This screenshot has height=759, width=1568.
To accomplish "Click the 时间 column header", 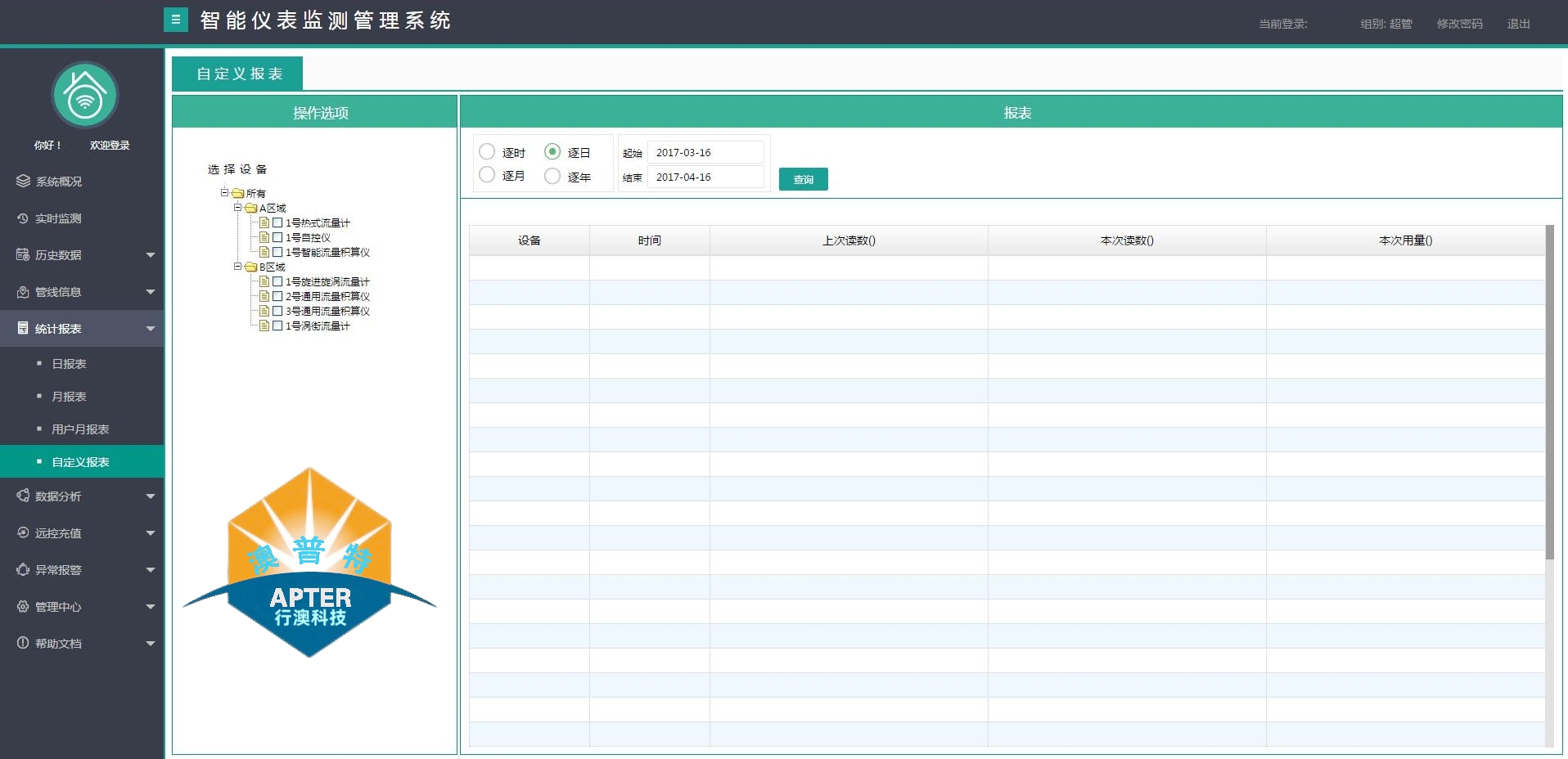I will coord(649,240).
